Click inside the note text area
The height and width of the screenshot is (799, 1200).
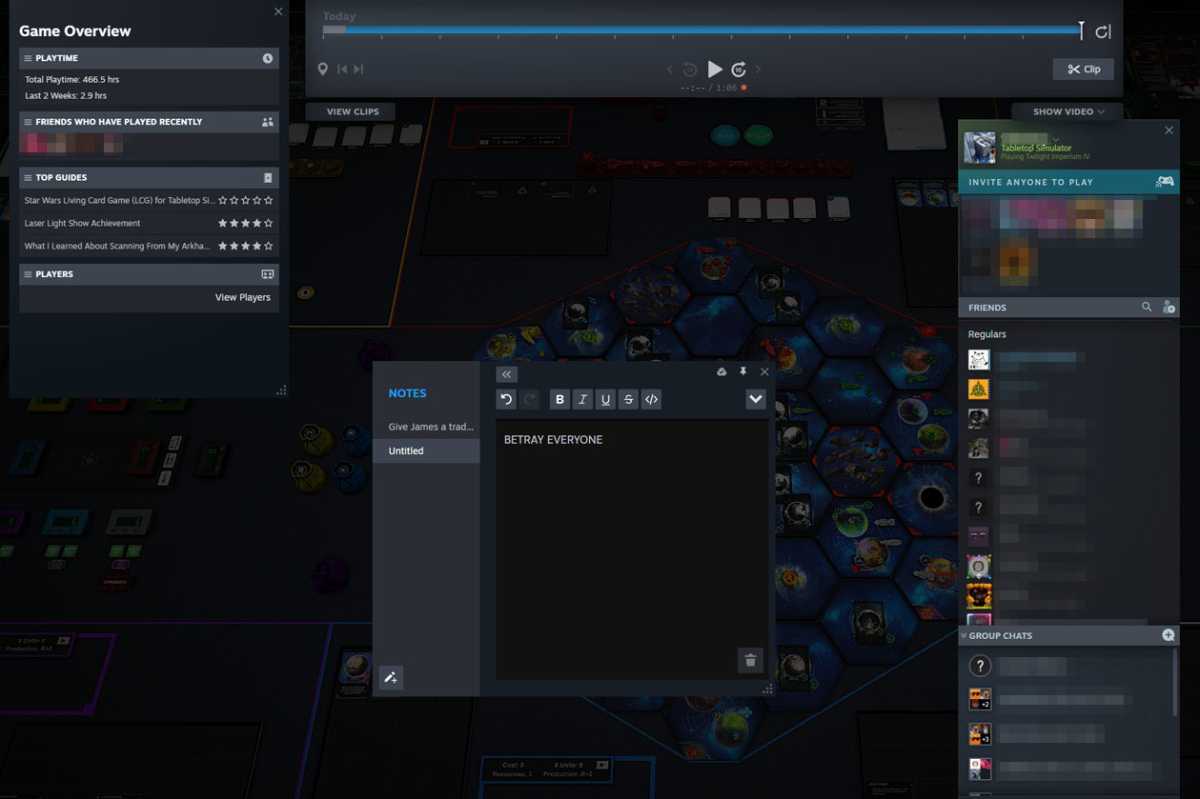point(632,550)
